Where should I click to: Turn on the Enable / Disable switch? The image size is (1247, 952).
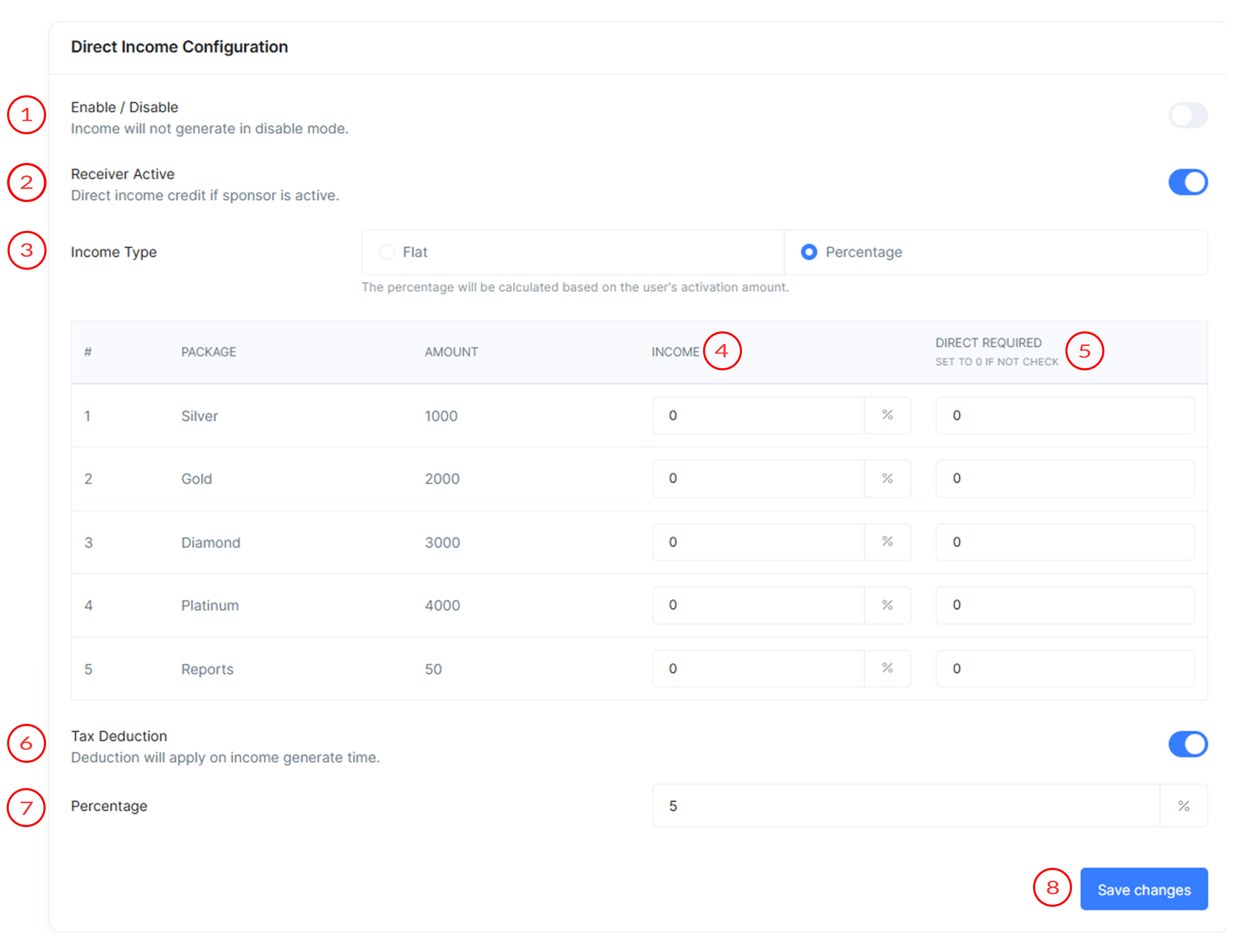coord(1188,116)
